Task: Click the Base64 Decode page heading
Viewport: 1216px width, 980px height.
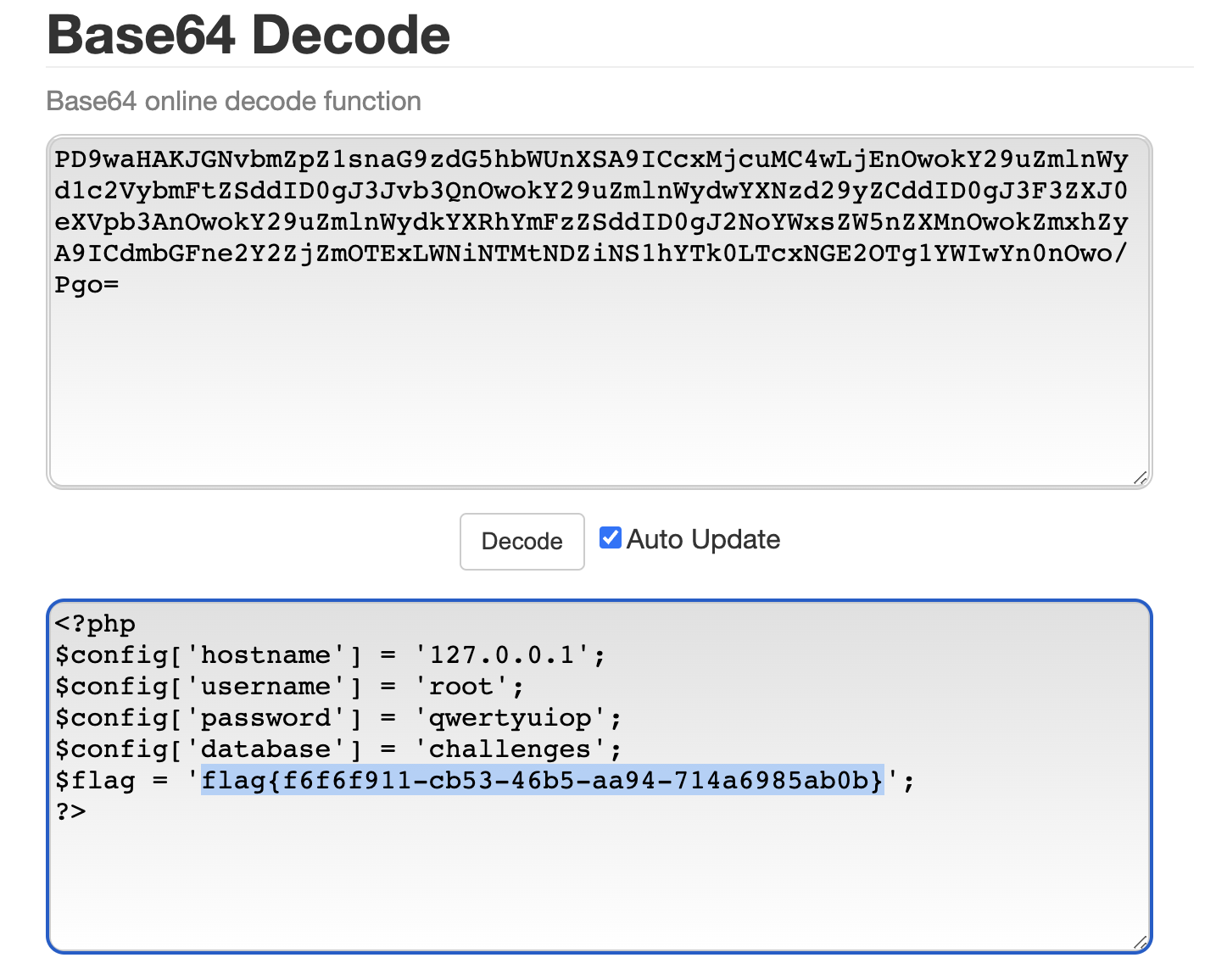Action: [x=248, y=35]
